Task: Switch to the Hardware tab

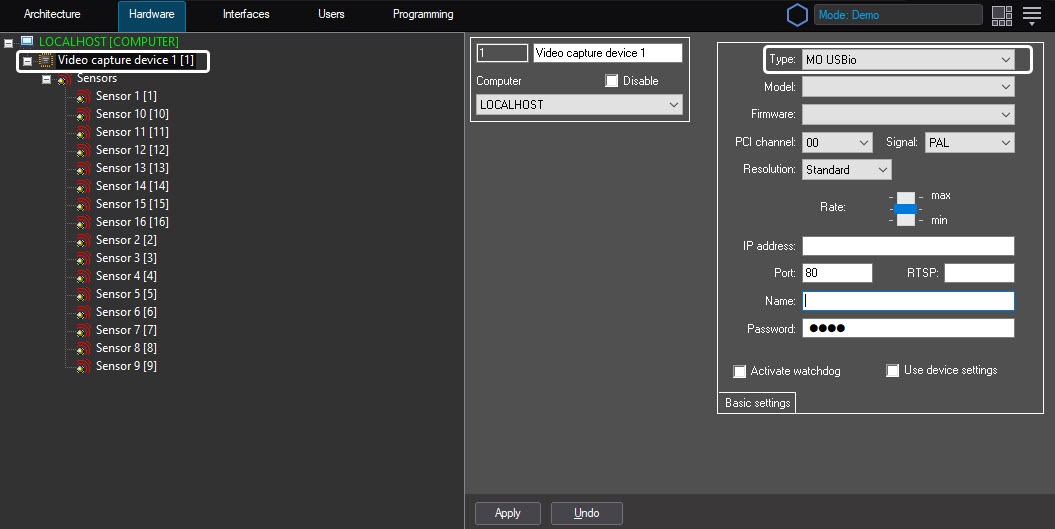Action: click(151, 15)
